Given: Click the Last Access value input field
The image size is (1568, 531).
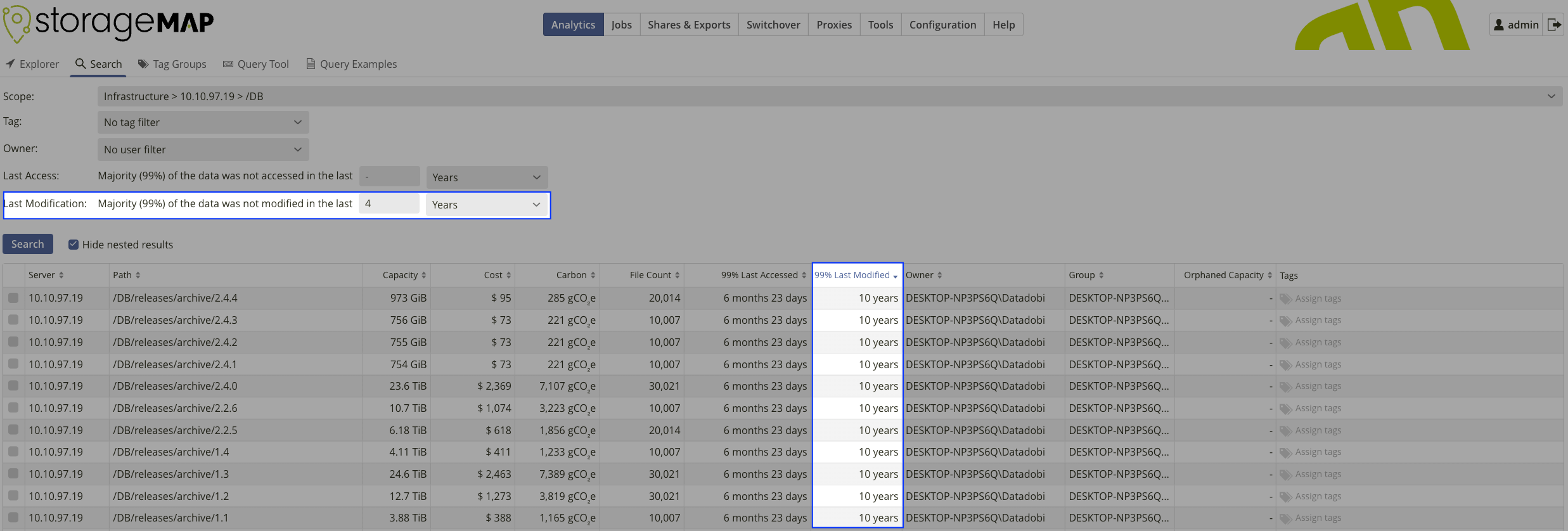Looking at the screenshot, I should (x=389, y=177).
